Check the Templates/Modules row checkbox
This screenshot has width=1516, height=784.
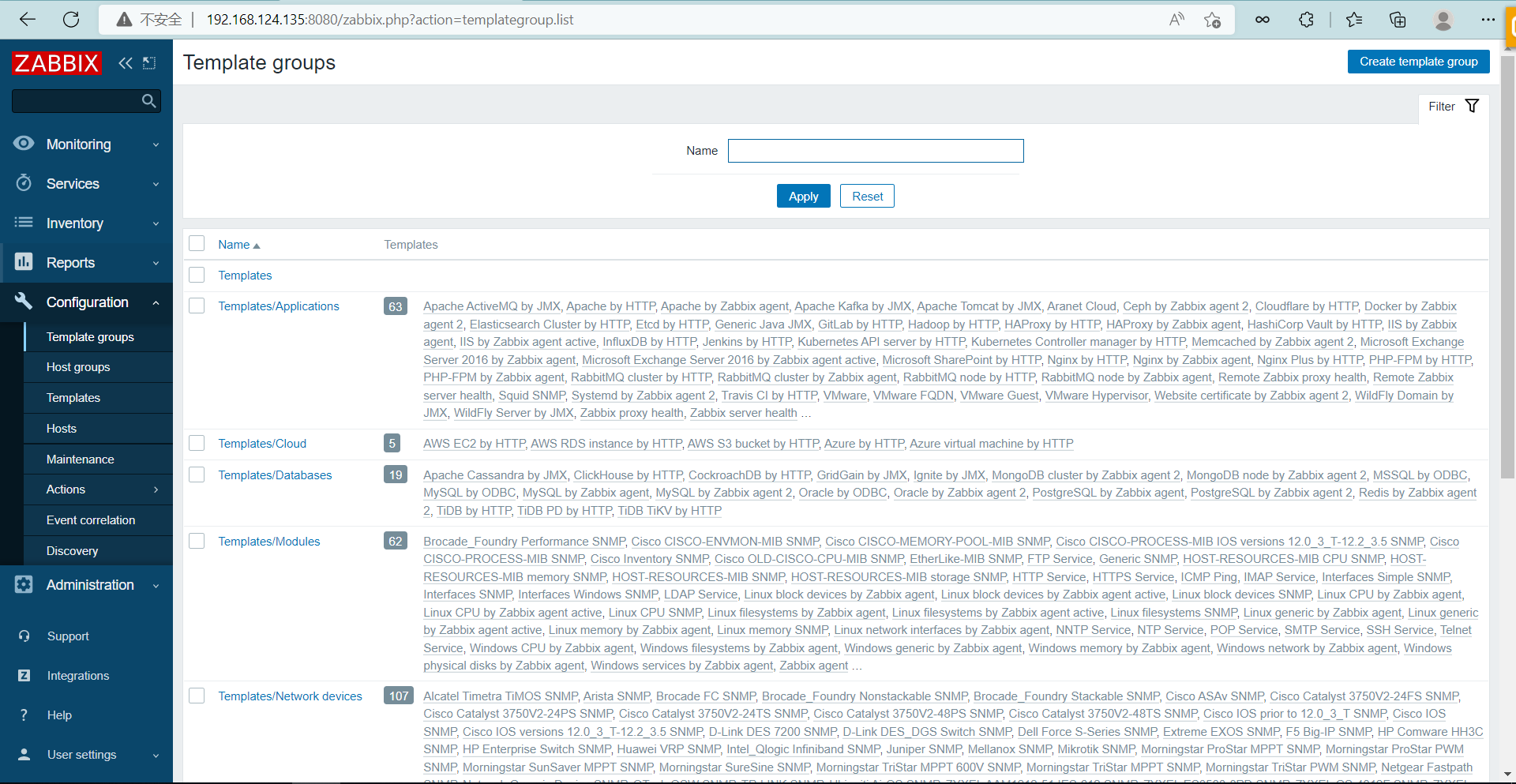[197, 541]
